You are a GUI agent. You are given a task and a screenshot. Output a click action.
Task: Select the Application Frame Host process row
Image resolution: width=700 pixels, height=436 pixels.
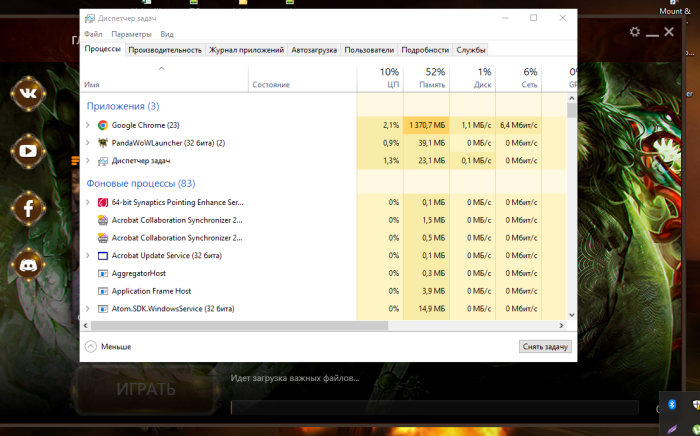click(151, 291)
